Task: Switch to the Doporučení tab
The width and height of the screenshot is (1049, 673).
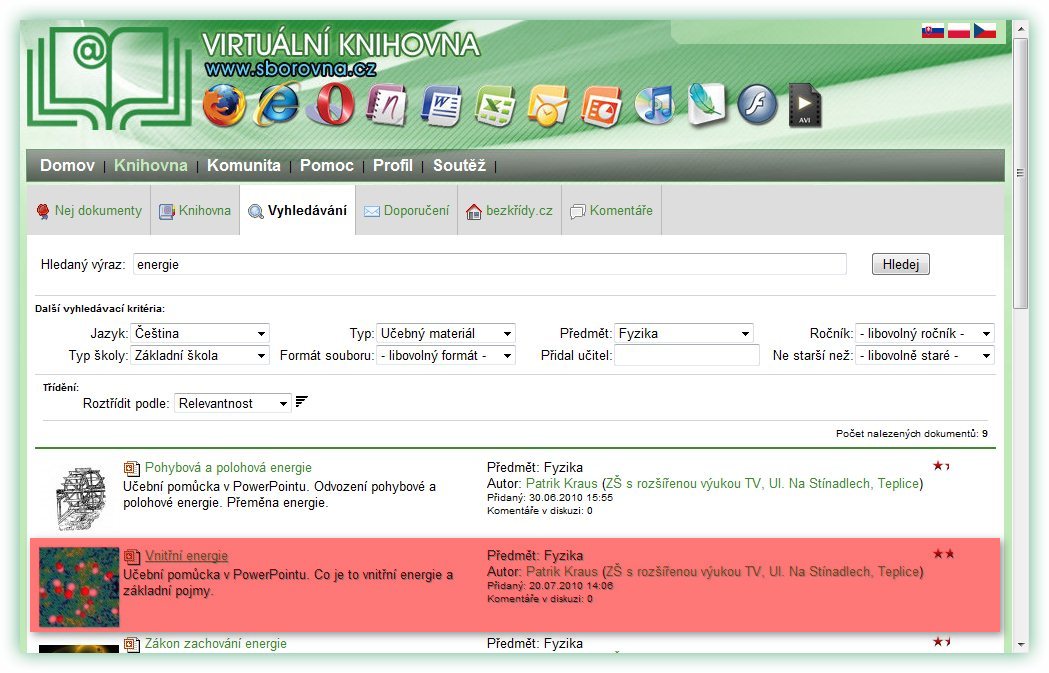Action: click(x=407, y=211)
